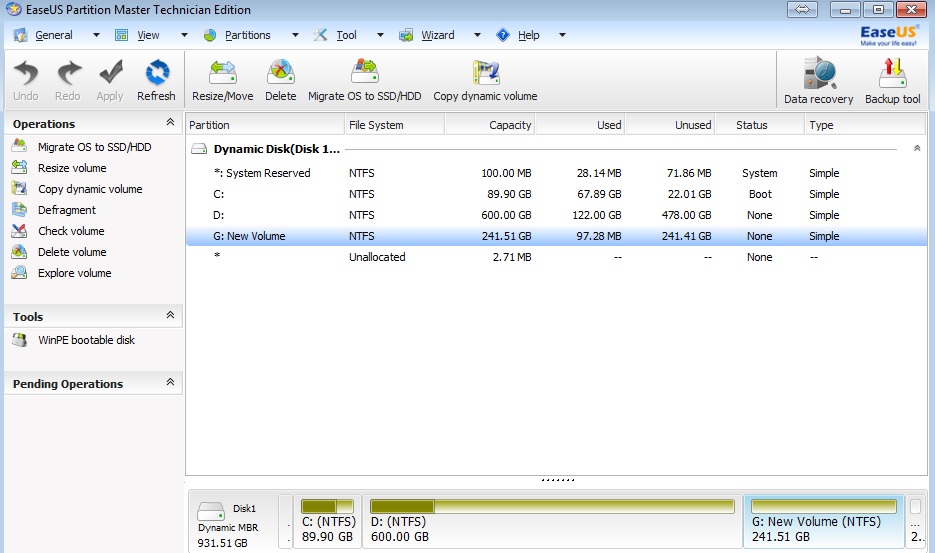Click the Dynamic Disk(Disk 1... group header
The height and width of the screenshot is (553, 935).
pyautogui.click(x=277, y=149)
